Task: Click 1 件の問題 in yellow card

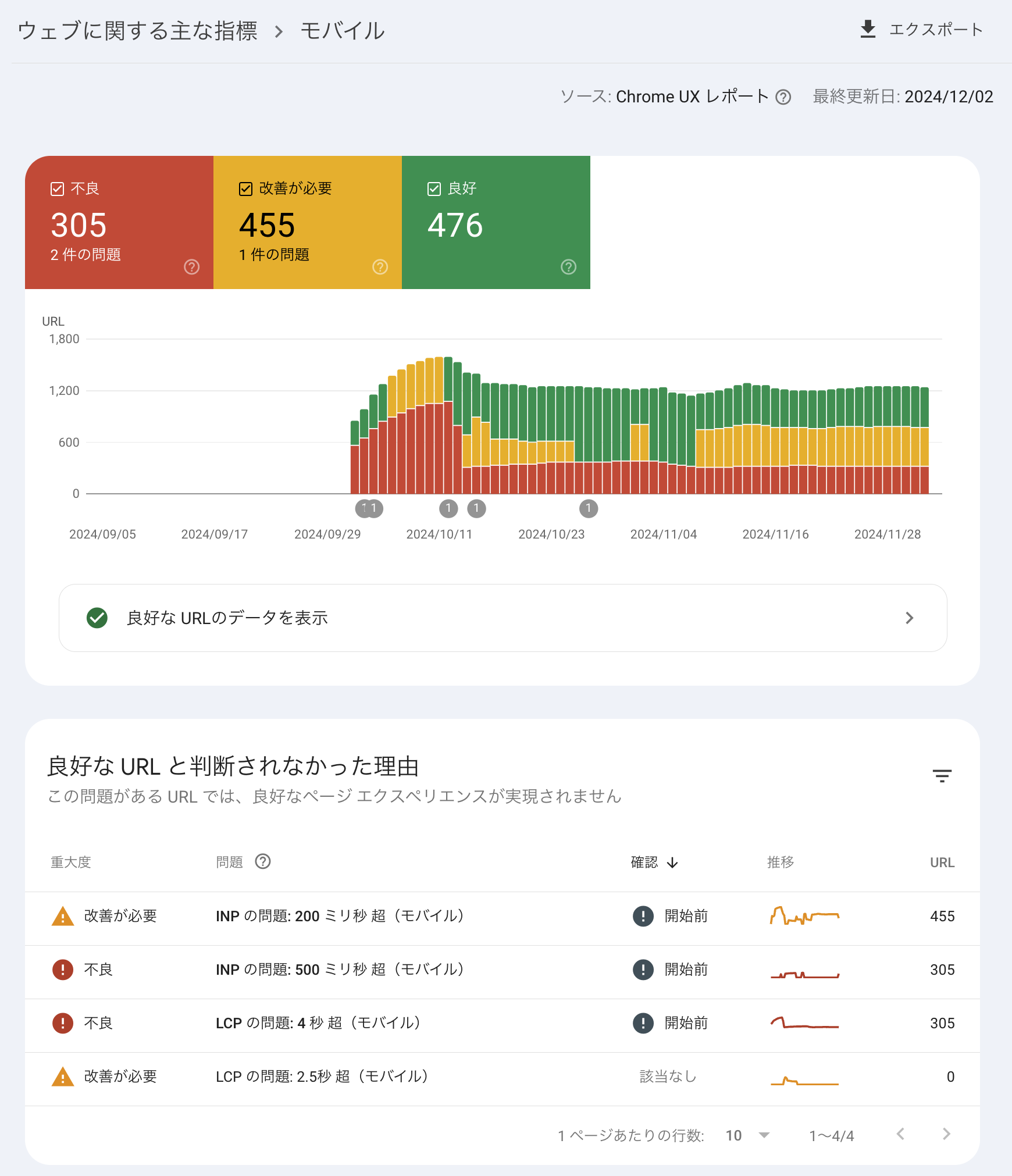Action: point(274,255)
